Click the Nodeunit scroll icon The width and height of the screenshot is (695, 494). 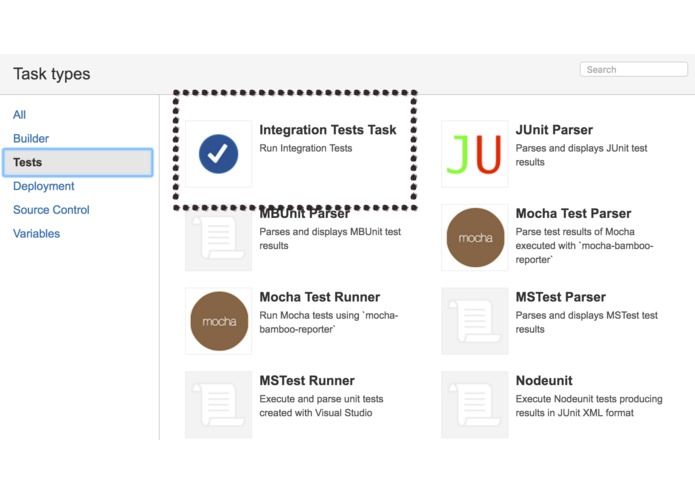tap(475, 405)
